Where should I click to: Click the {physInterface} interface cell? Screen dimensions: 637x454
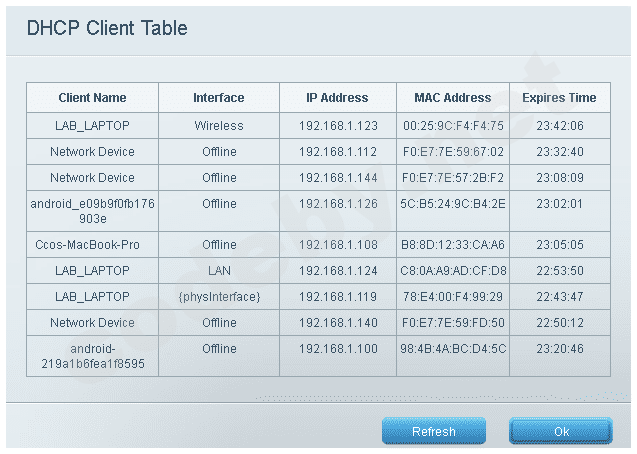coord(219,297)
